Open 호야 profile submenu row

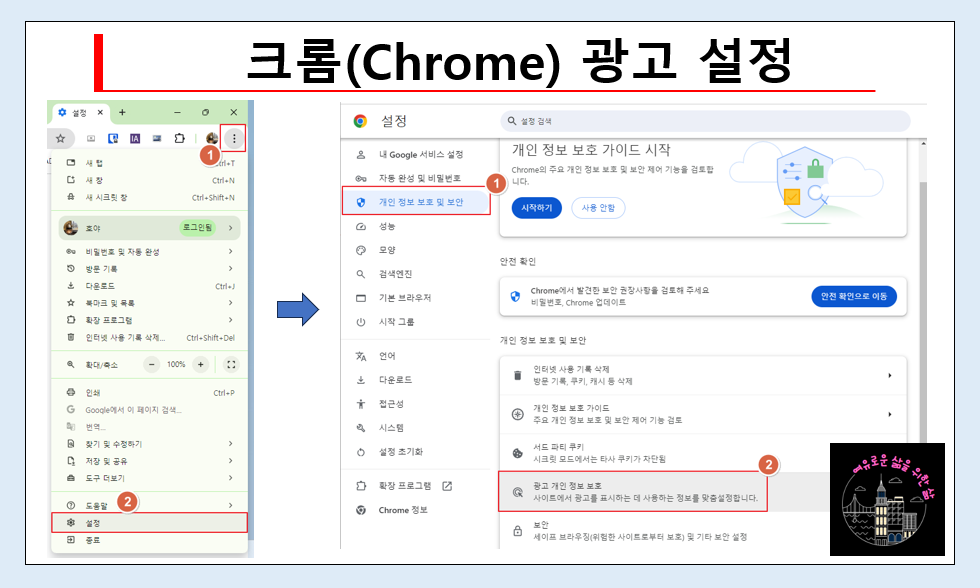[x=149, y=227]
